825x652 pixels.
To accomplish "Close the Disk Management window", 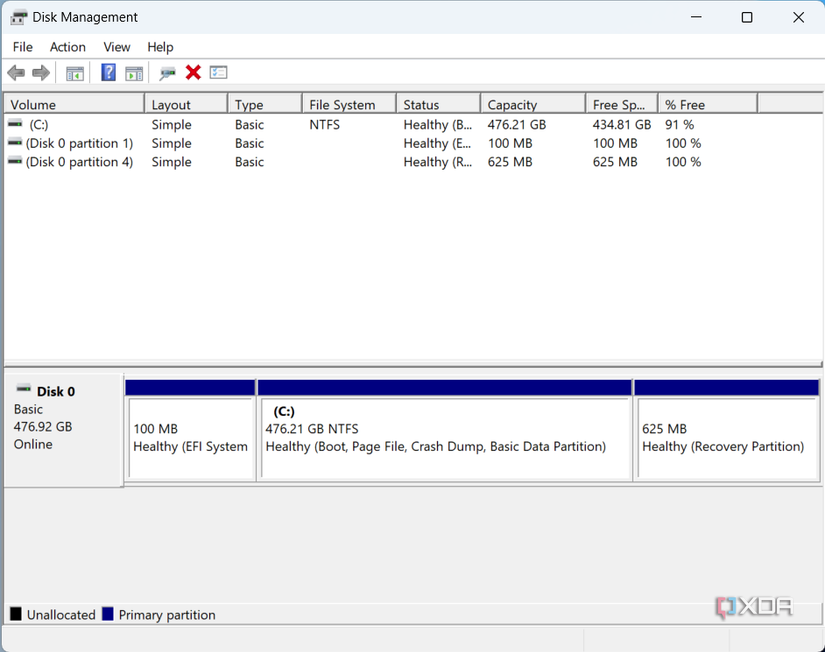I will pos(798,17).
